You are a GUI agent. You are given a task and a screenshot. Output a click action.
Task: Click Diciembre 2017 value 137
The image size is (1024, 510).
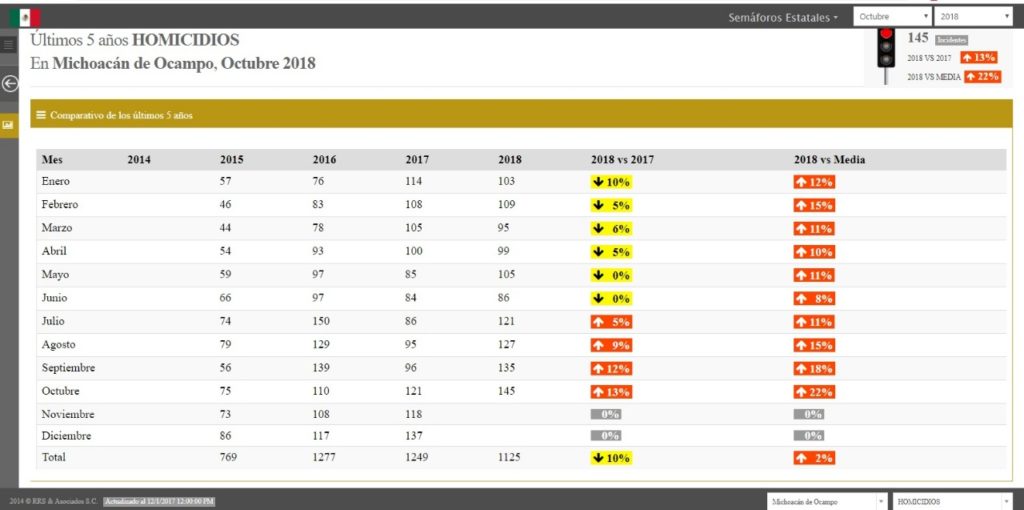point(414,436)
